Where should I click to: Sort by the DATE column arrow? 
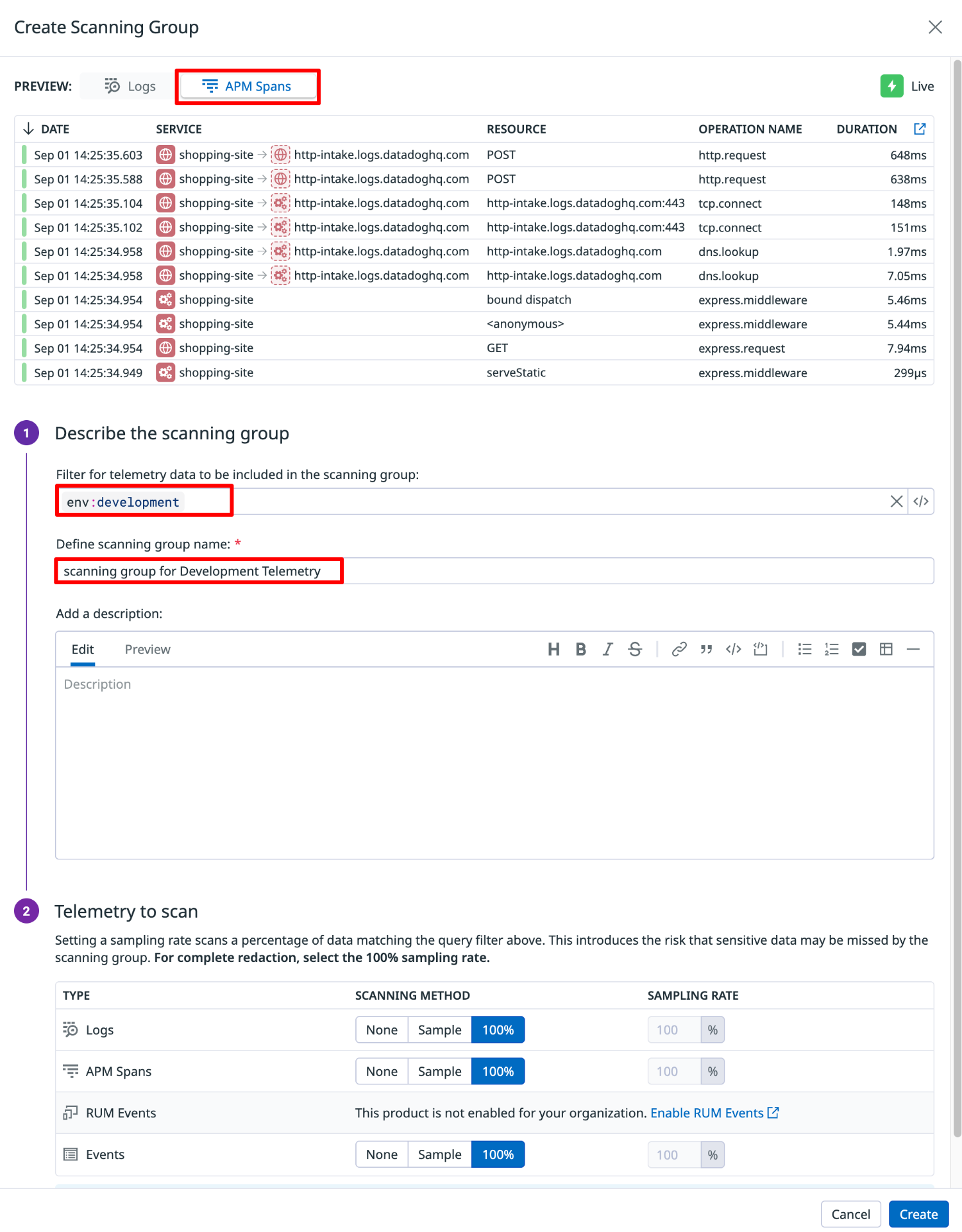pos(28,129)
